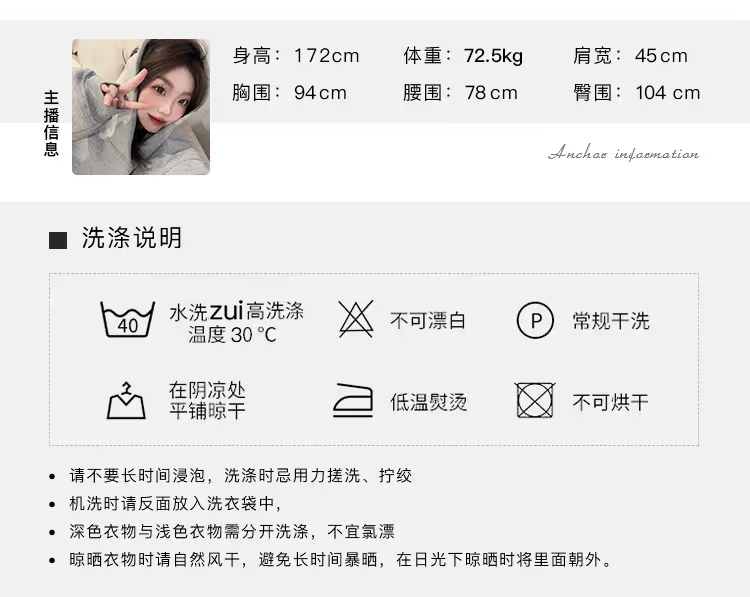Select the 身高 172cm height value
The image size is (750, 597).
tap(296, 56)
